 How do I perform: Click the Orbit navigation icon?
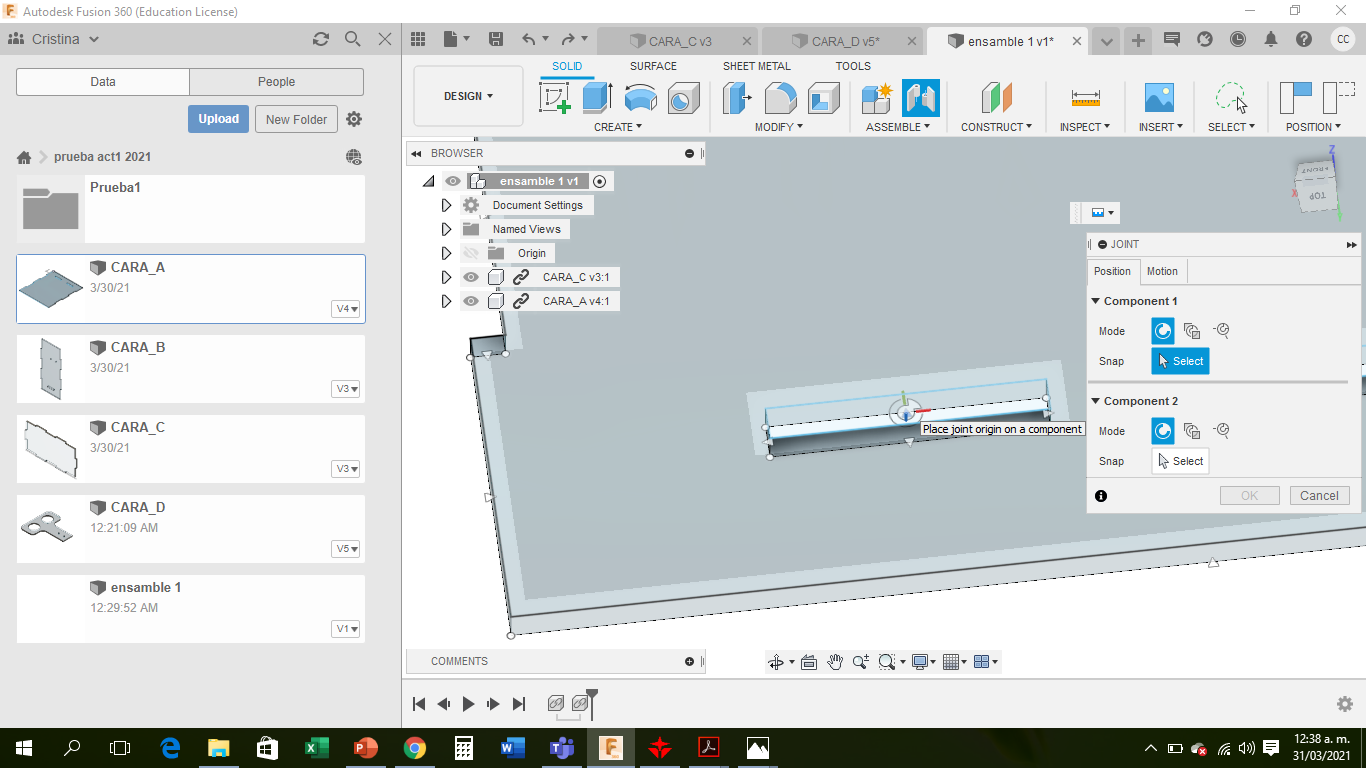pyautogui.click(x=775, y=662)
